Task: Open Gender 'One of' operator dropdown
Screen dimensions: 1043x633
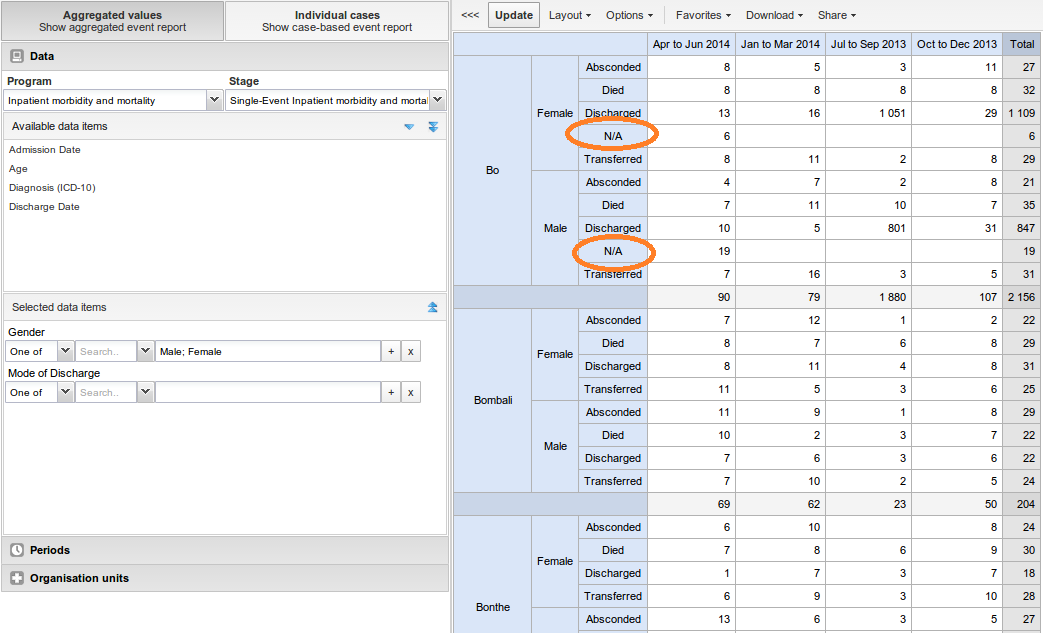Action: (65, 352)
